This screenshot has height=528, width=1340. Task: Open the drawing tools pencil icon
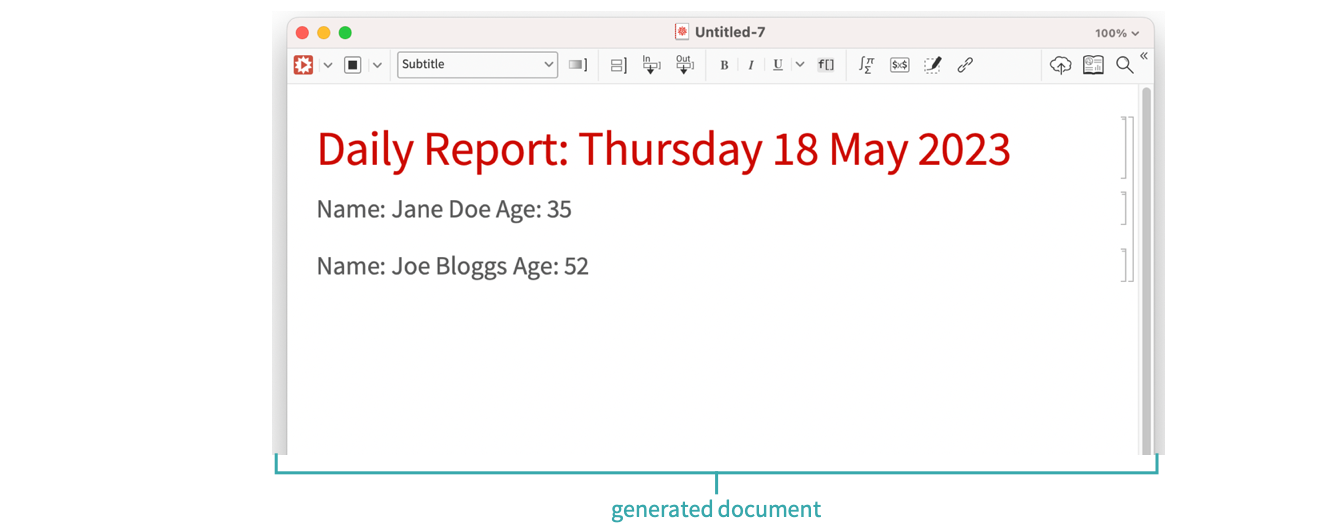[x=932, y=65]
